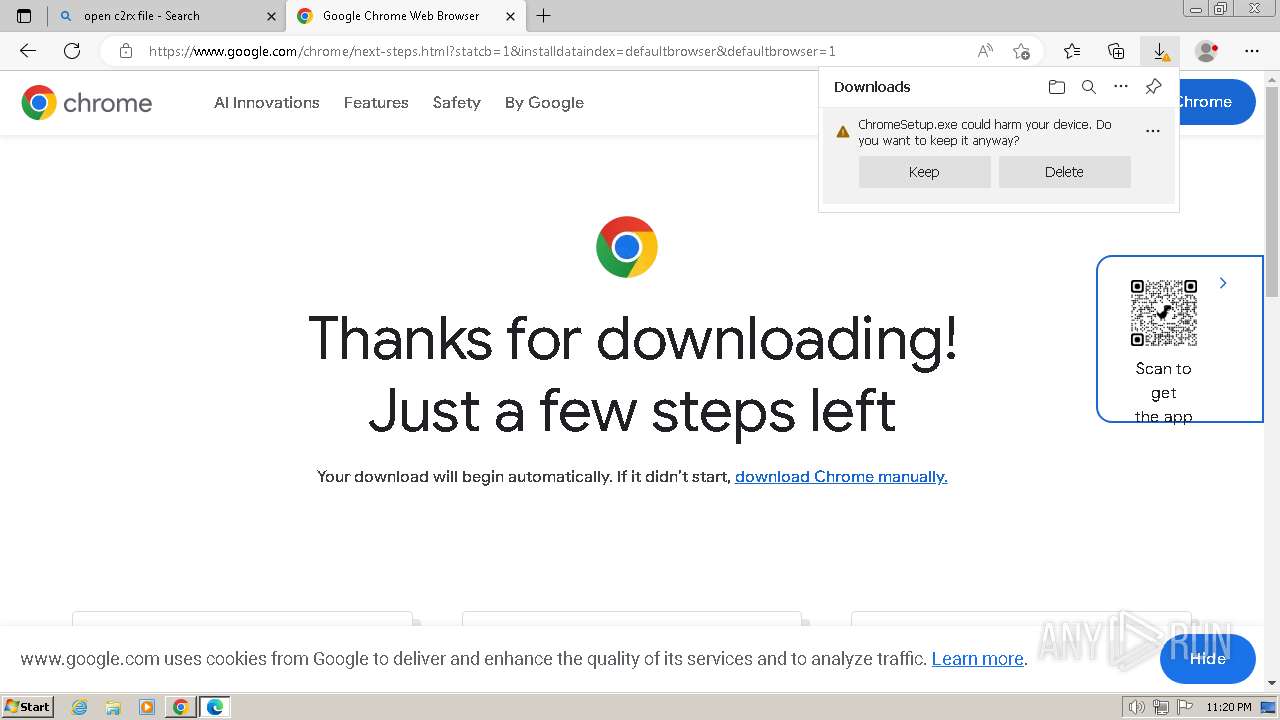The image size is (1280, 720).
Task: Click the Chrome logo in site header
Action: [x=87, y=102]
